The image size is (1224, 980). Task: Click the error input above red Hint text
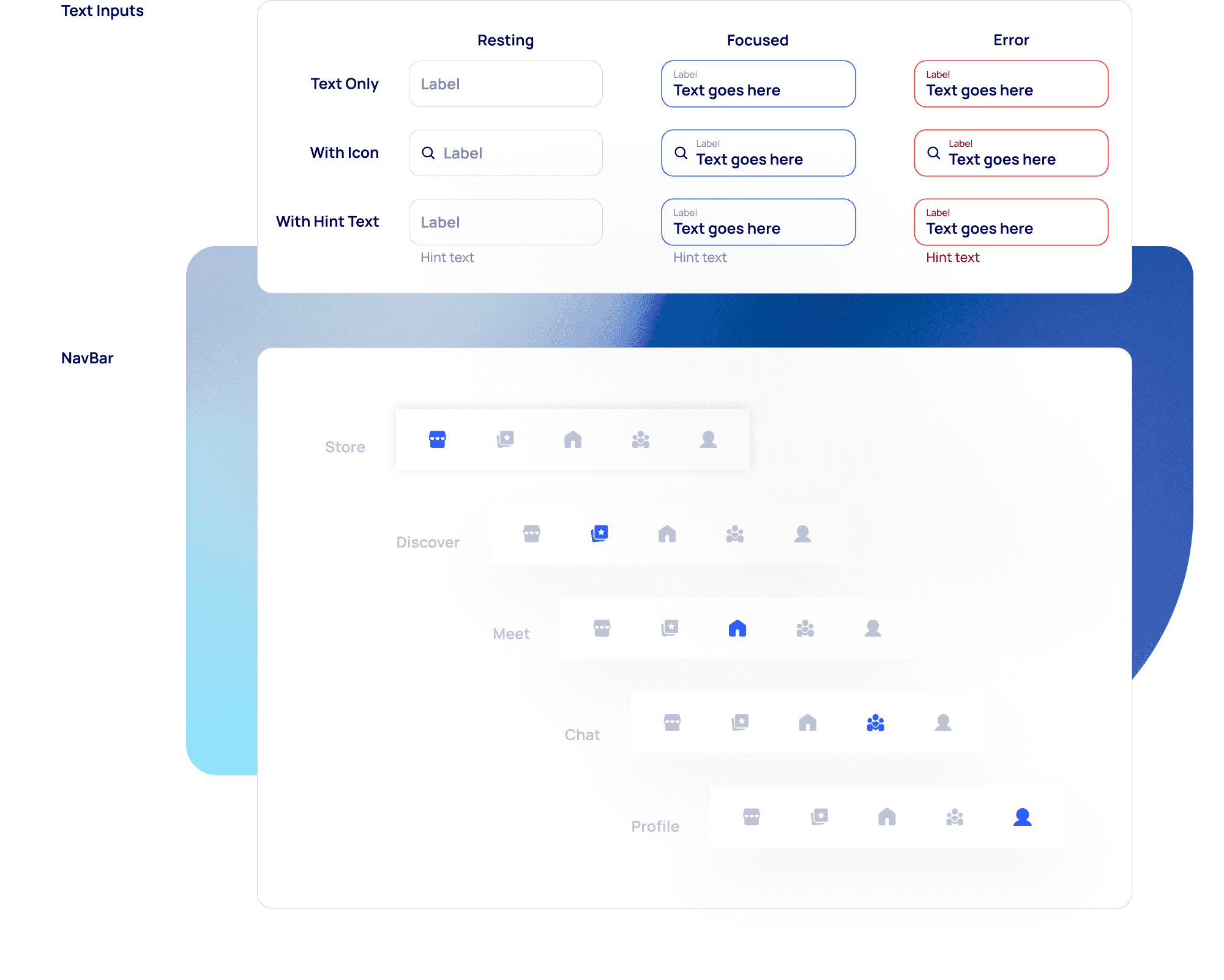click(1010, 222)
